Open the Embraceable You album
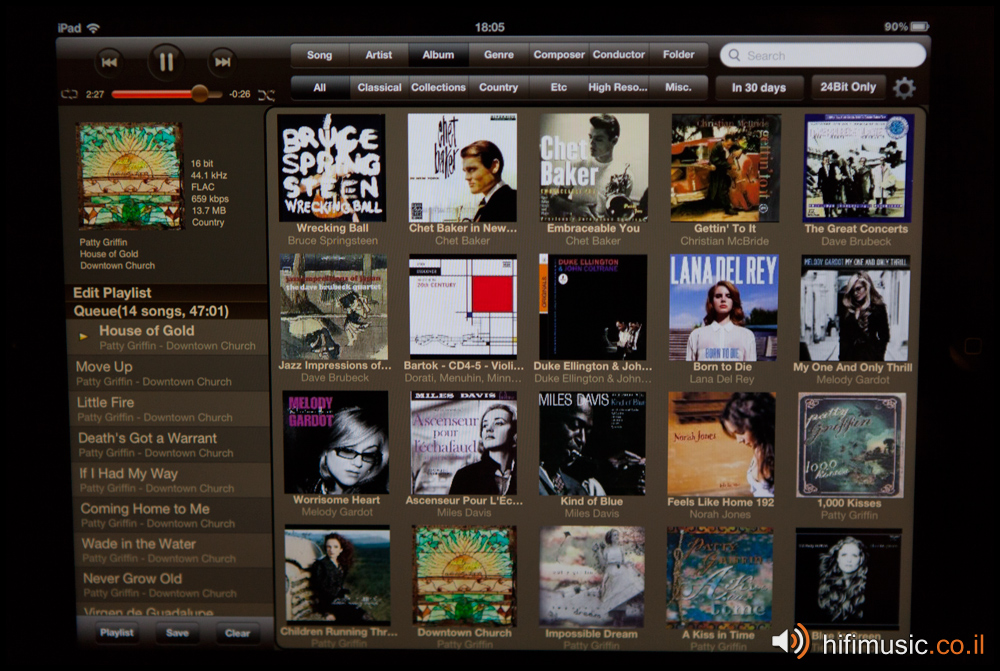Screen dimensions: 1000x671 594,167
